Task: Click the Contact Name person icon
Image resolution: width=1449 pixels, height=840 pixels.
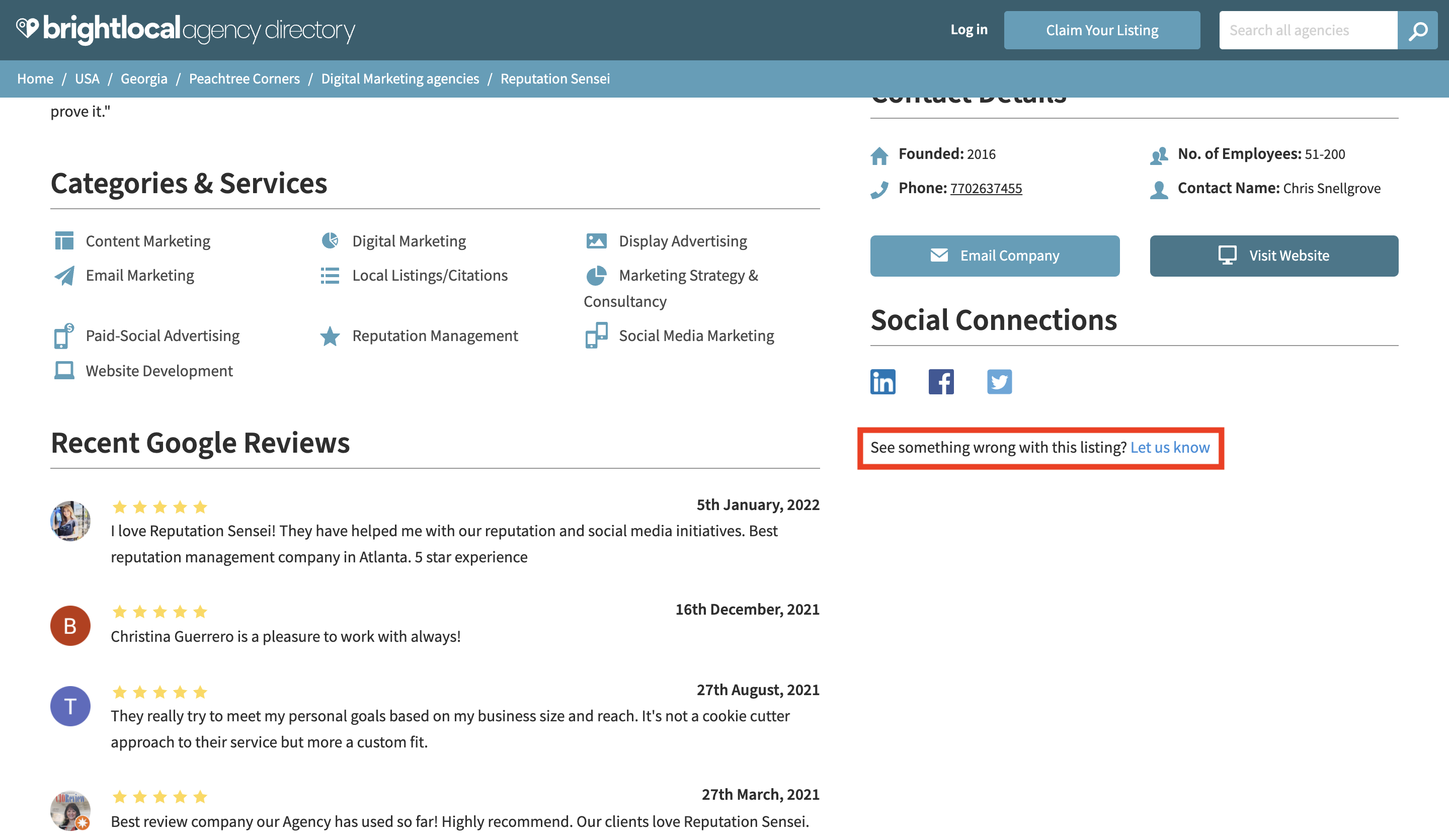Action: click(1159, 189)
